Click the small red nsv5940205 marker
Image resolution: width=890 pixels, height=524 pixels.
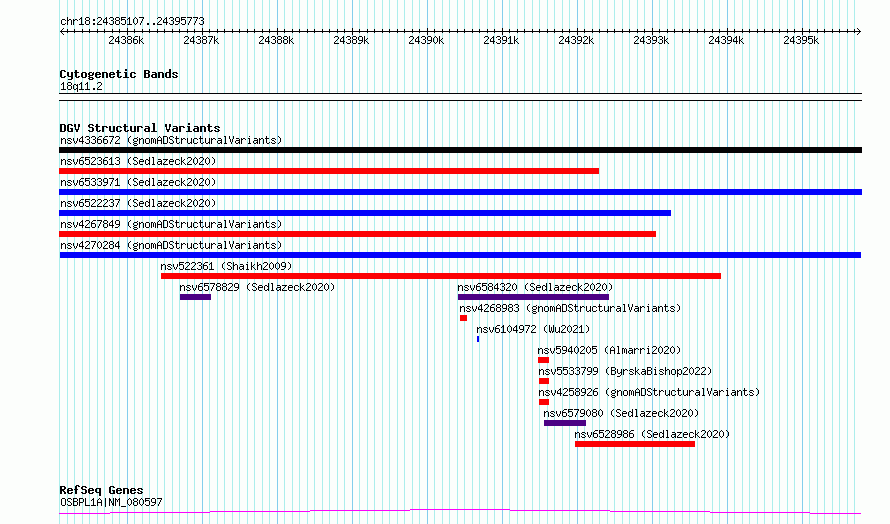pos(544,360)
